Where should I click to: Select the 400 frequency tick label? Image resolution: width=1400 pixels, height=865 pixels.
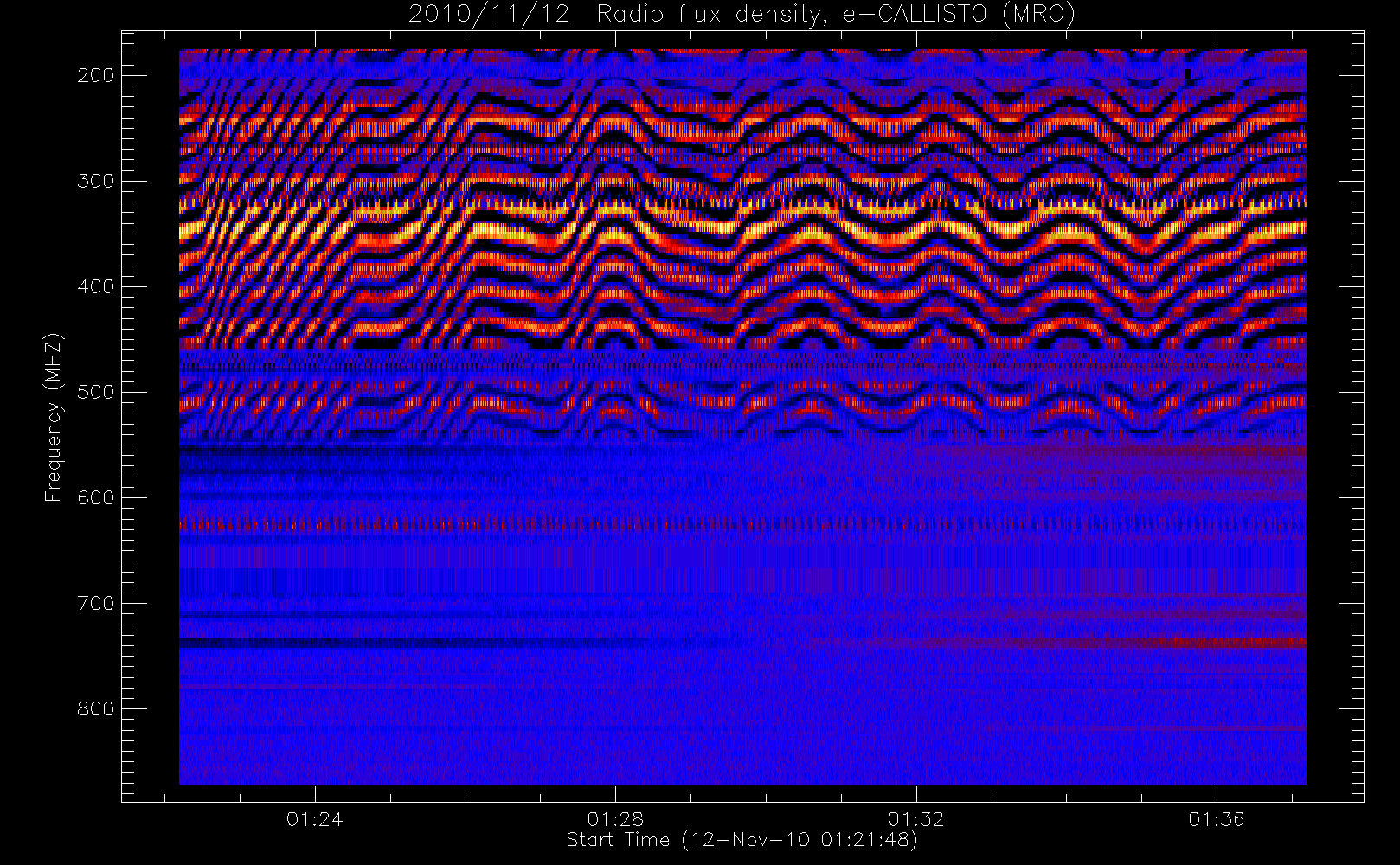(95, 286)
